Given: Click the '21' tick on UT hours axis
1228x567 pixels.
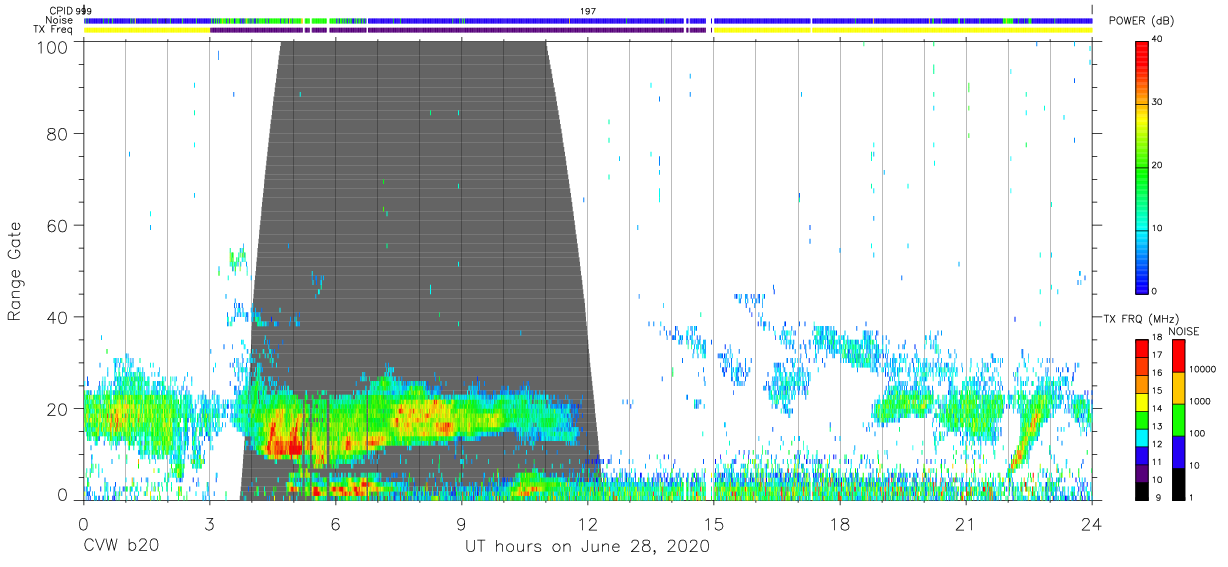Looking at the screenshot, I should pyautogui.click(x=965, y=524).
